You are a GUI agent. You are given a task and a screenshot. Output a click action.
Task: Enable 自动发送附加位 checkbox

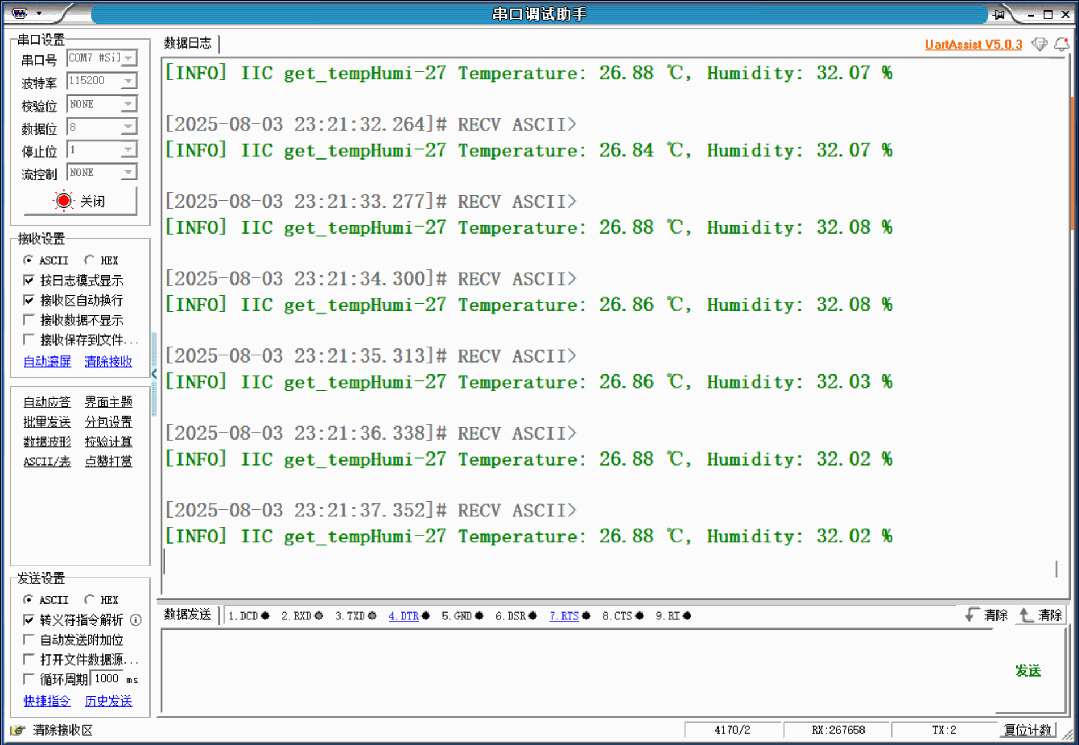click(x=29, y=640)
